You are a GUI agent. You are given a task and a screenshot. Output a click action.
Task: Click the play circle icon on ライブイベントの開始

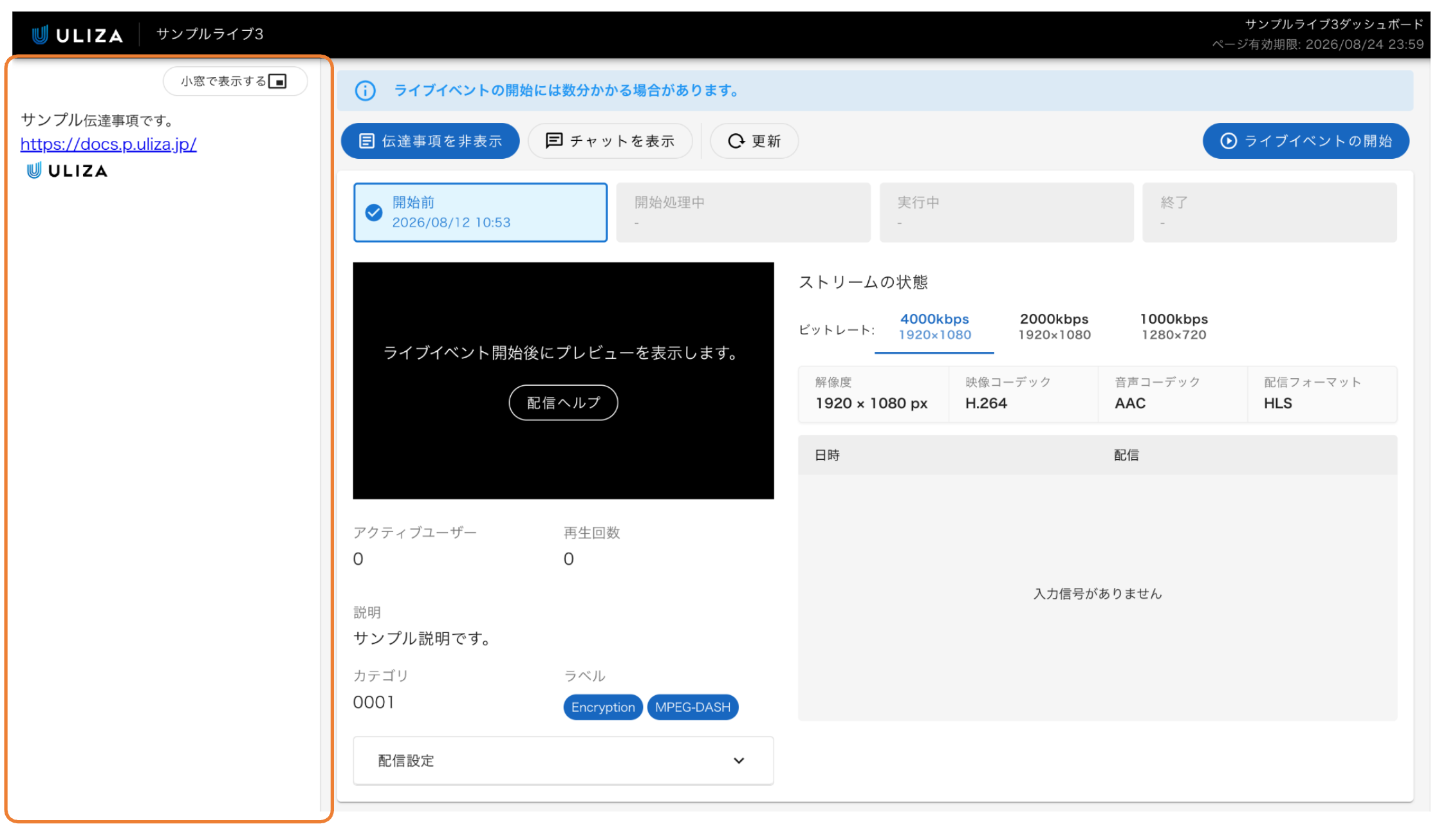[x=1229, y=141]
